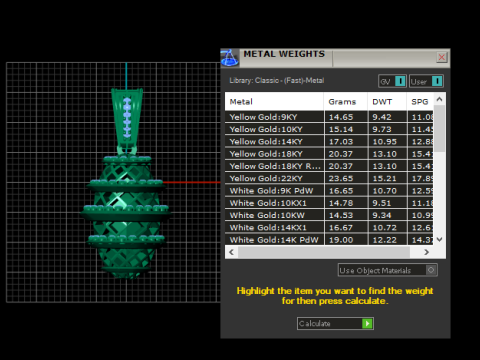Click the 15.21 DWT value
Image resolution: width=480 pixels, height=360 pixels.
click(x=385, y=178)
